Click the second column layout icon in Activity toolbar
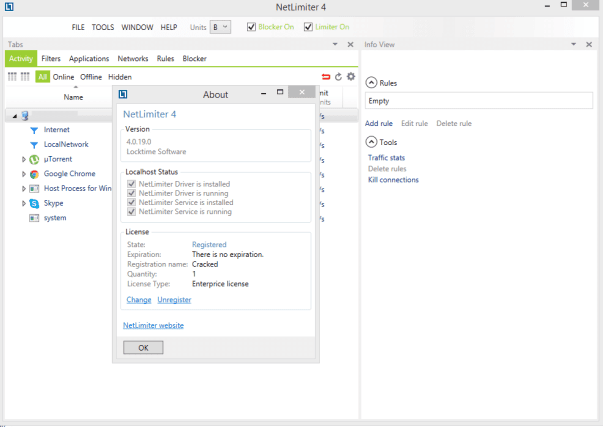Image resolution: width=603 pixels, height=427 pixels. (x=25, y=77)
